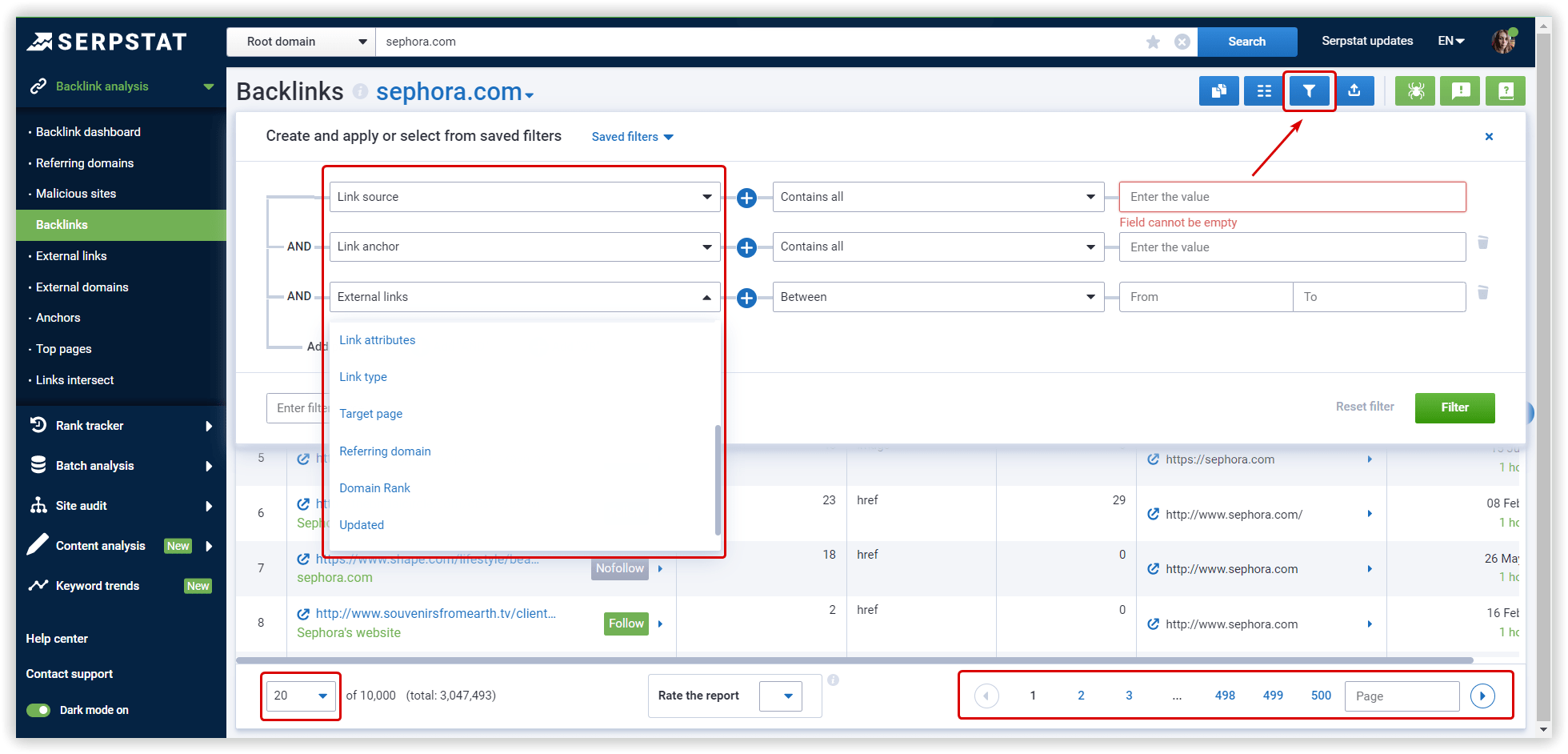Click the Reset filter link
The width and height of the screenshot is (1568, 754).
(1365, 407)
